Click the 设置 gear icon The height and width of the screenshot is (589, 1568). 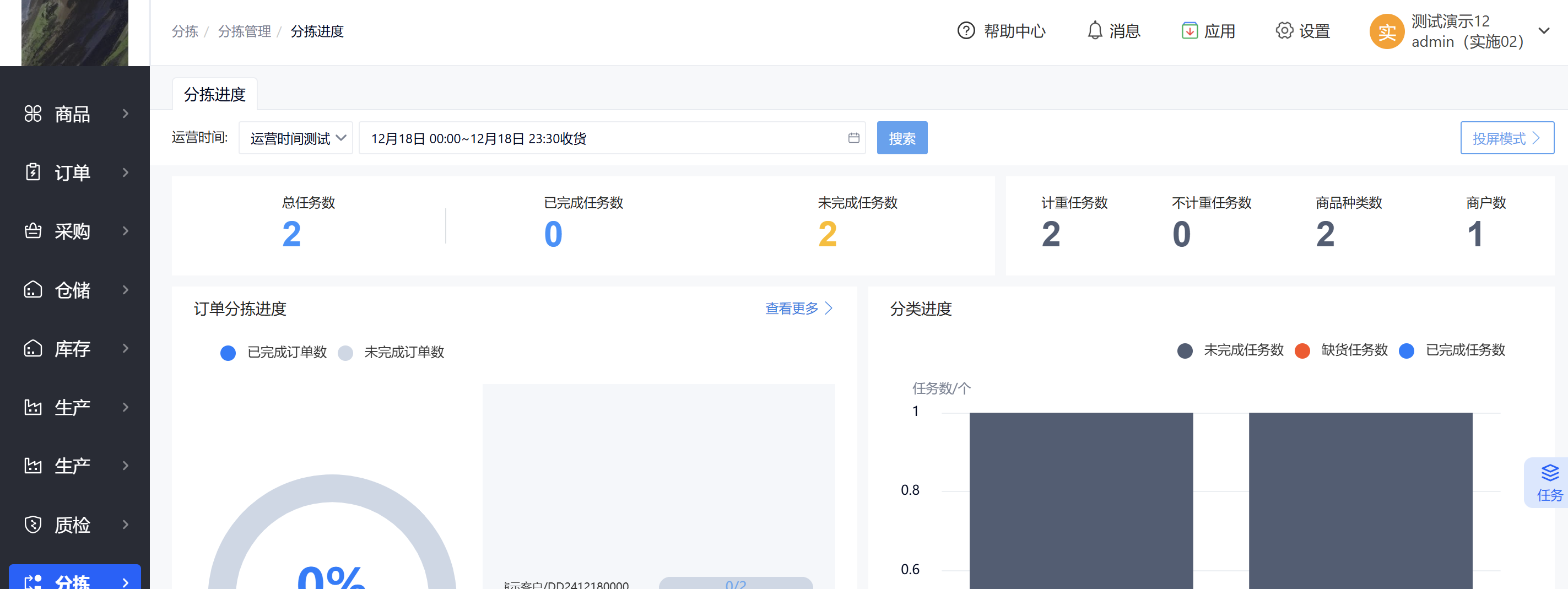[x=1284, y=30]
